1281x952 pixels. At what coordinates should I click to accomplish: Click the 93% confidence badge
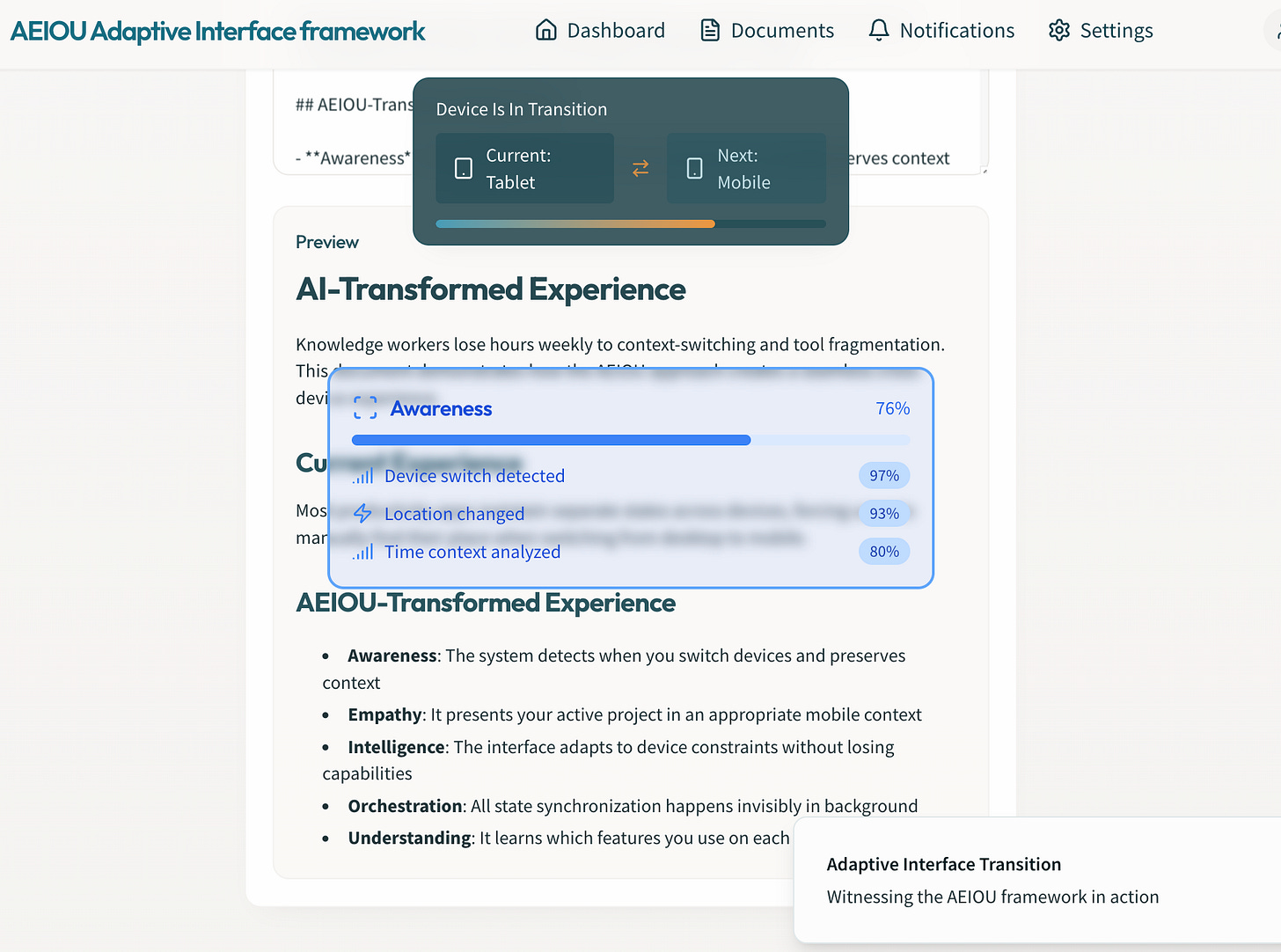pyautogui.click(x=884, y=514)
